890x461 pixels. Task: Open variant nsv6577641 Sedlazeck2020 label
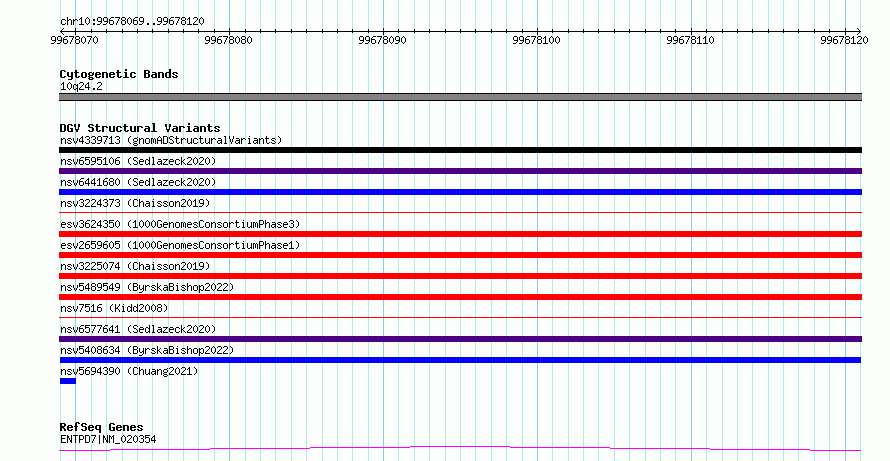[138, 329]
